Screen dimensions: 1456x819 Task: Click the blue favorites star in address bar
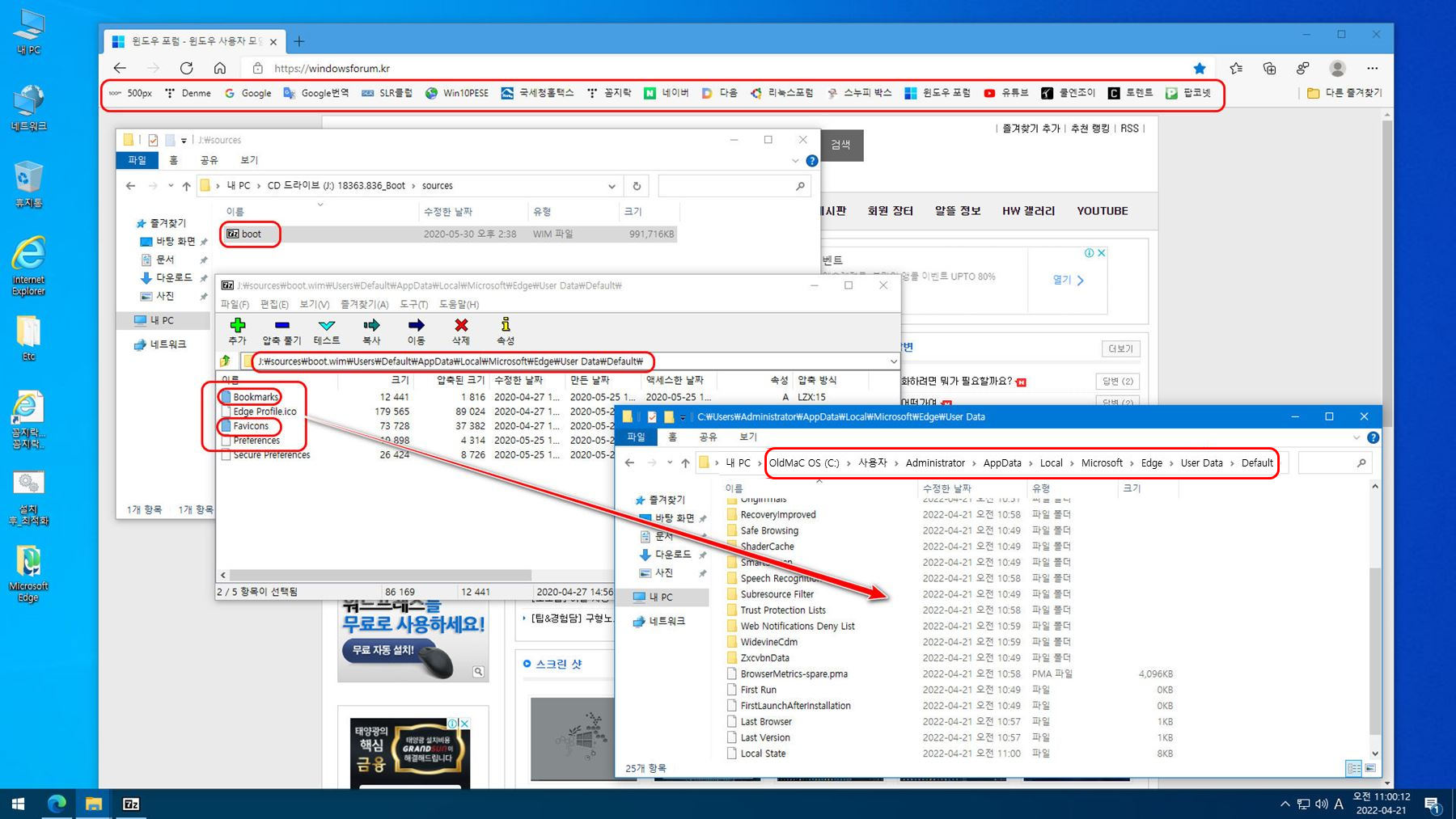pyautogui.click(x=1200, y=68)
